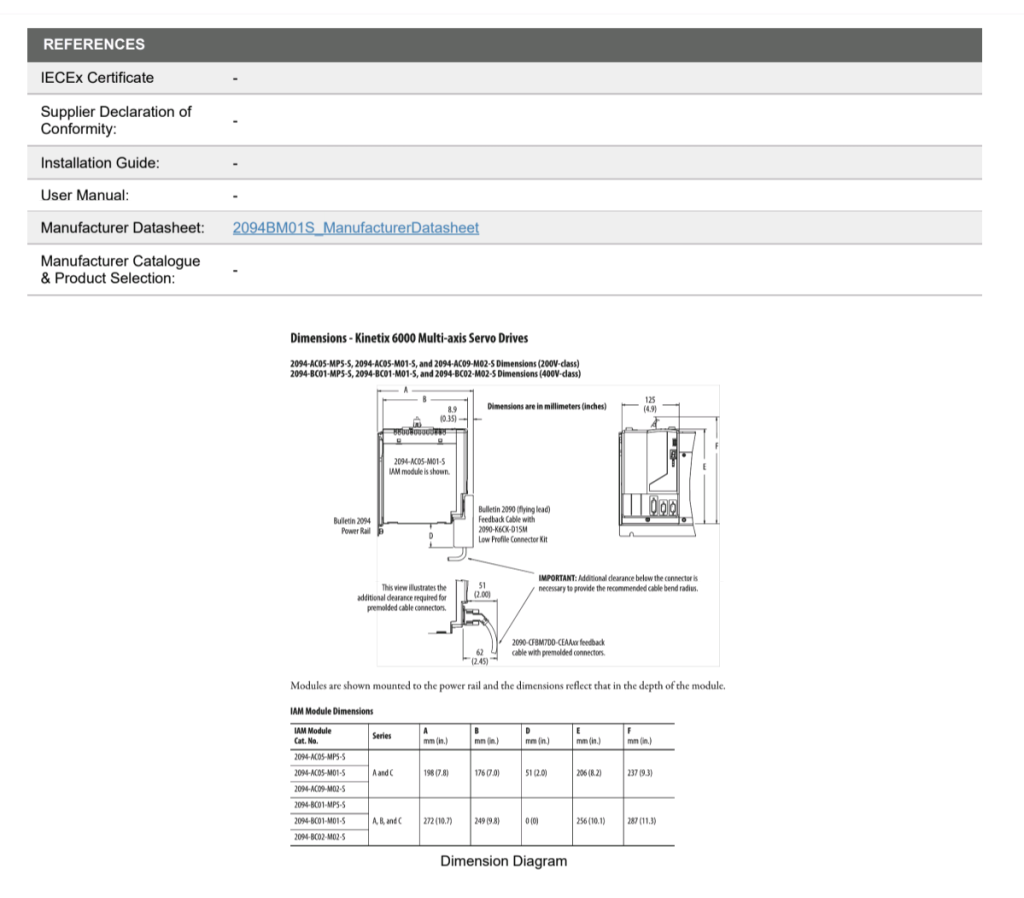Select the IECEx Certificate row label
The width and height of the screenshot is (1024, 898).
pos(97,78)
